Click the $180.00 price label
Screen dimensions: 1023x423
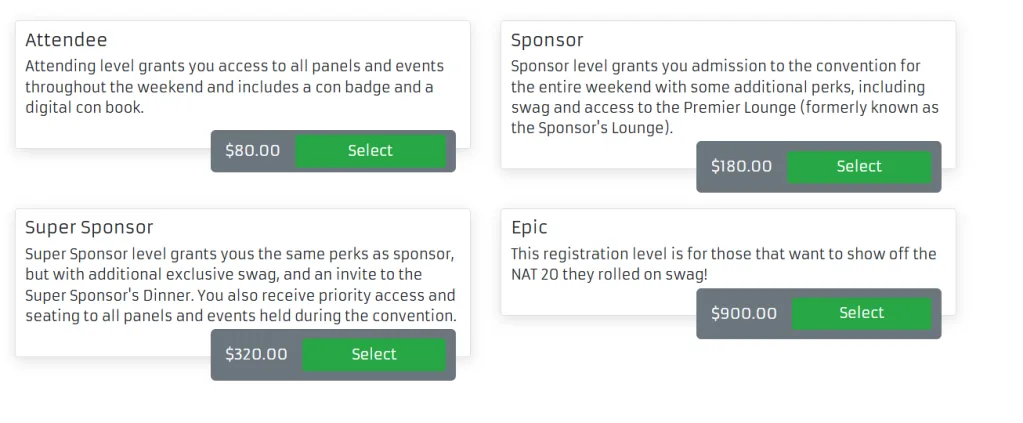(741, 167)
